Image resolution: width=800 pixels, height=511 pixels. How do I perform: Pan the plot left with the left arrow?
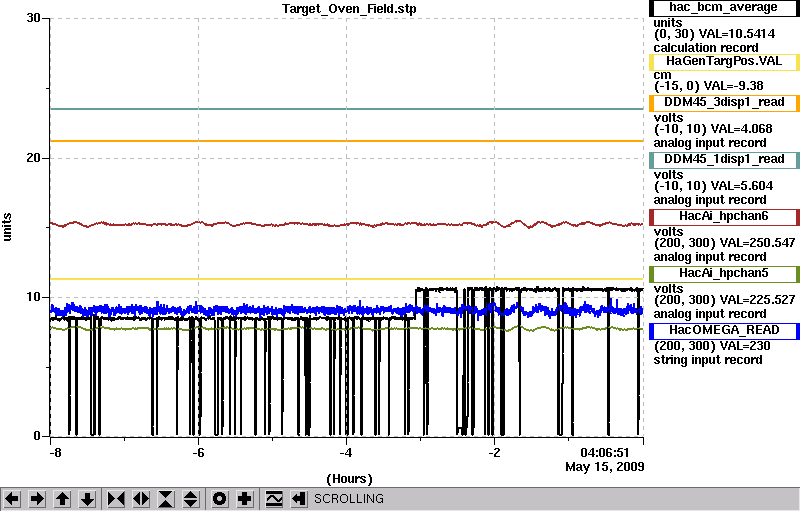point(12,499)
